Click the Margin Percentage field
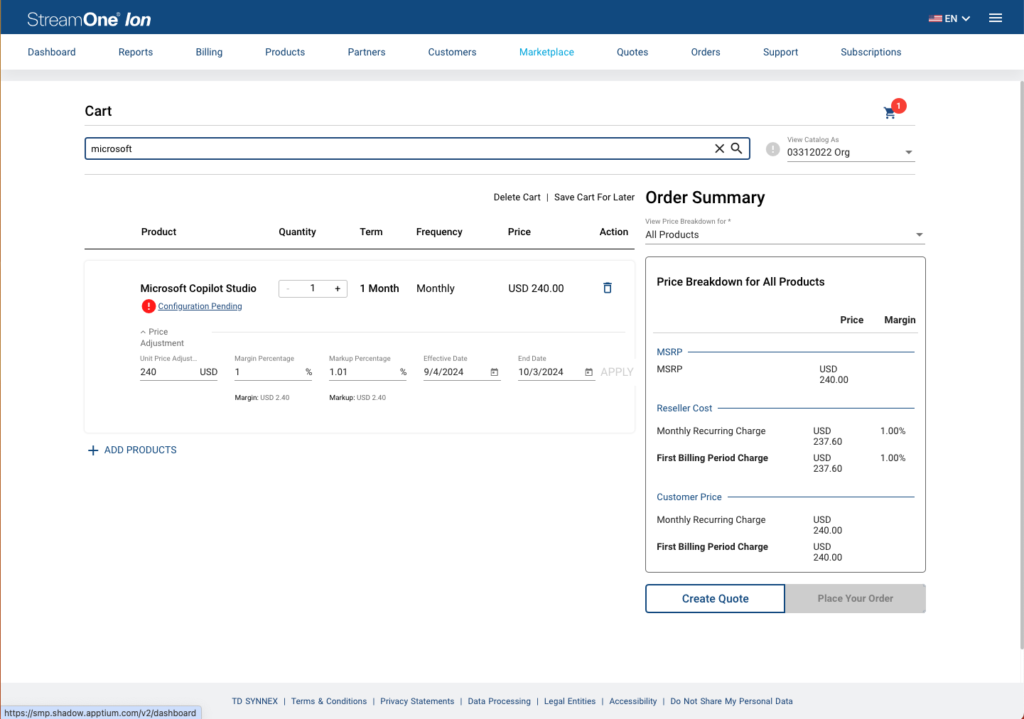This screenshot has height=719, width=1024. click(273, 372)
